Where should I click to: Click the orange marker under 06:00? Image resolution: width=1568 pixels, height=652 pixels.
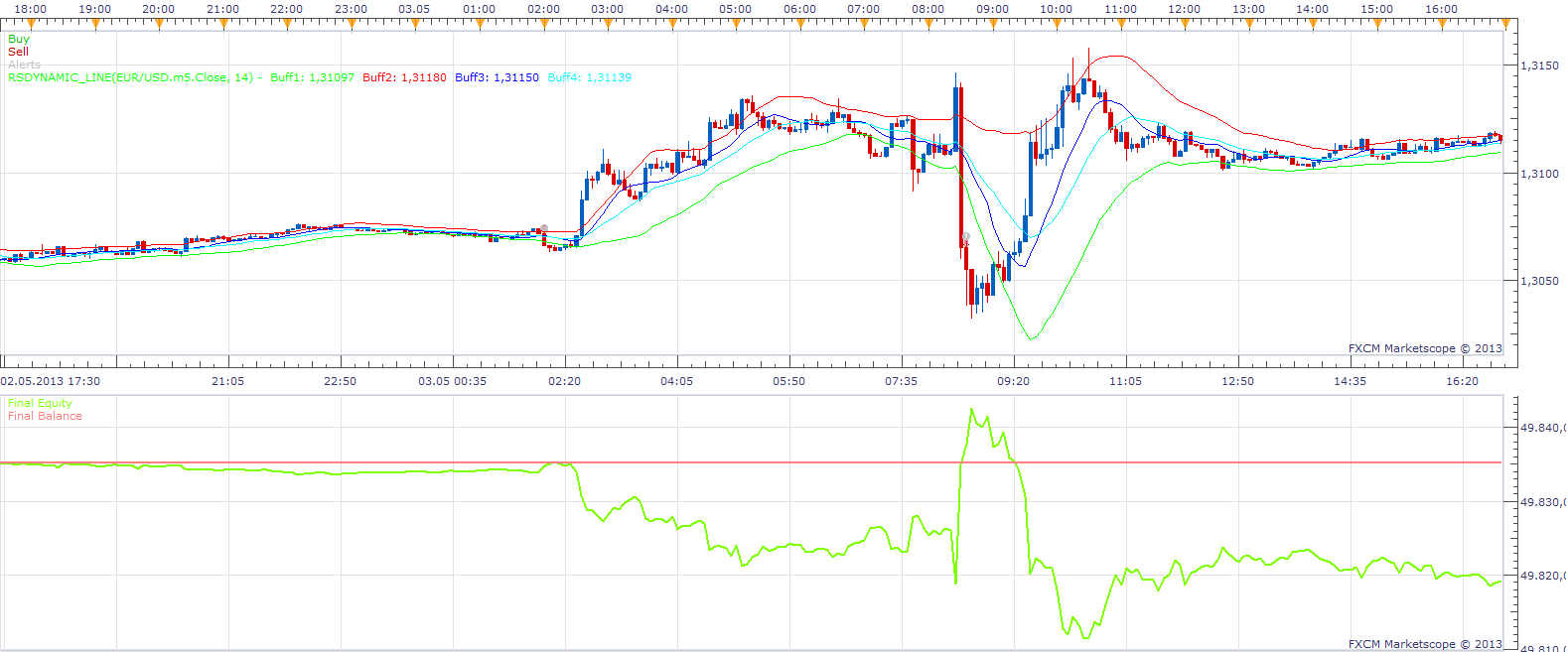click(x=800, y=24)
